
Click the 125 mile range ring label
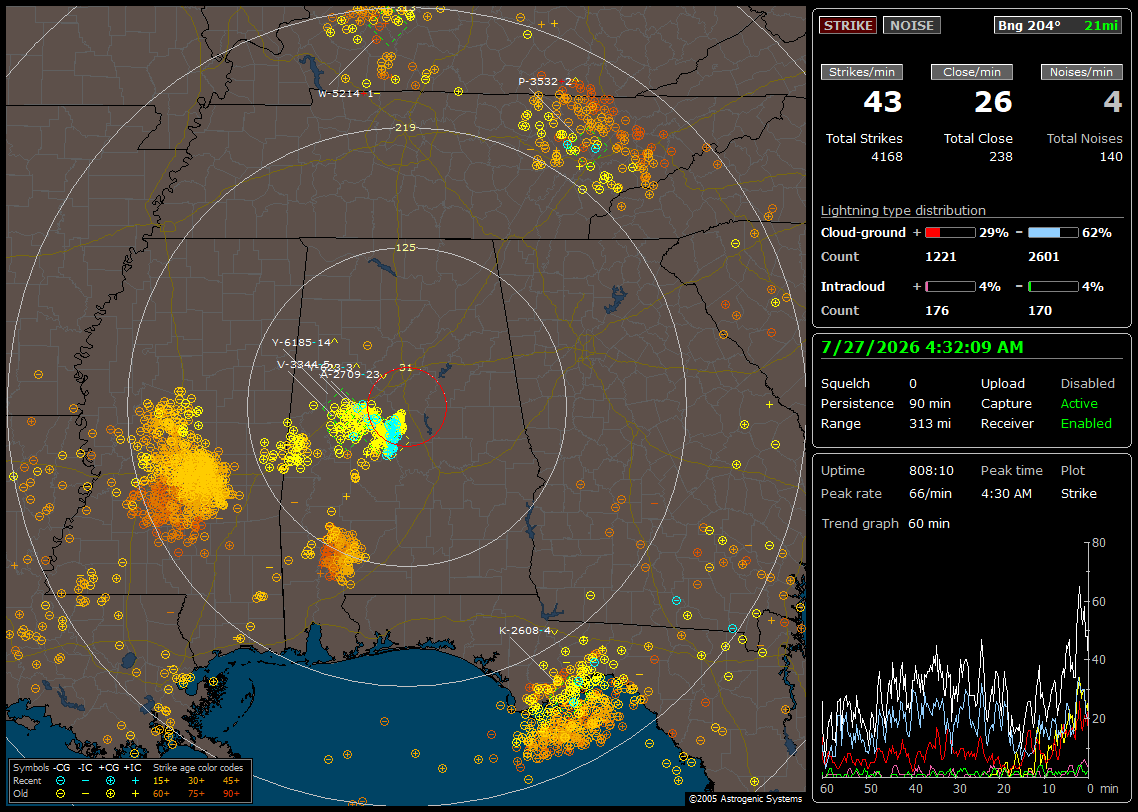[x=405, y=247]
